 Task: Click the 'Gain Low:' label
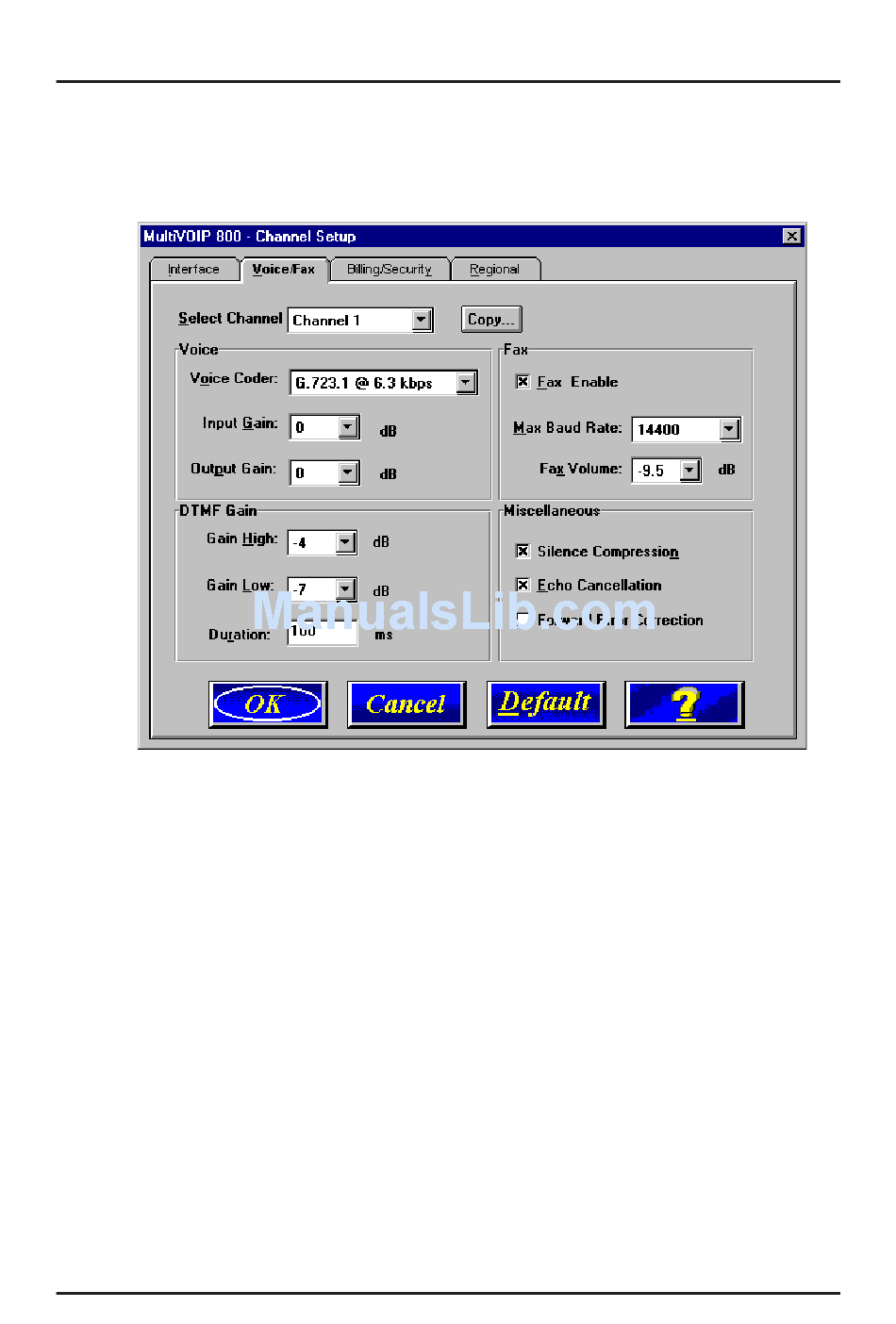(241, 586)
